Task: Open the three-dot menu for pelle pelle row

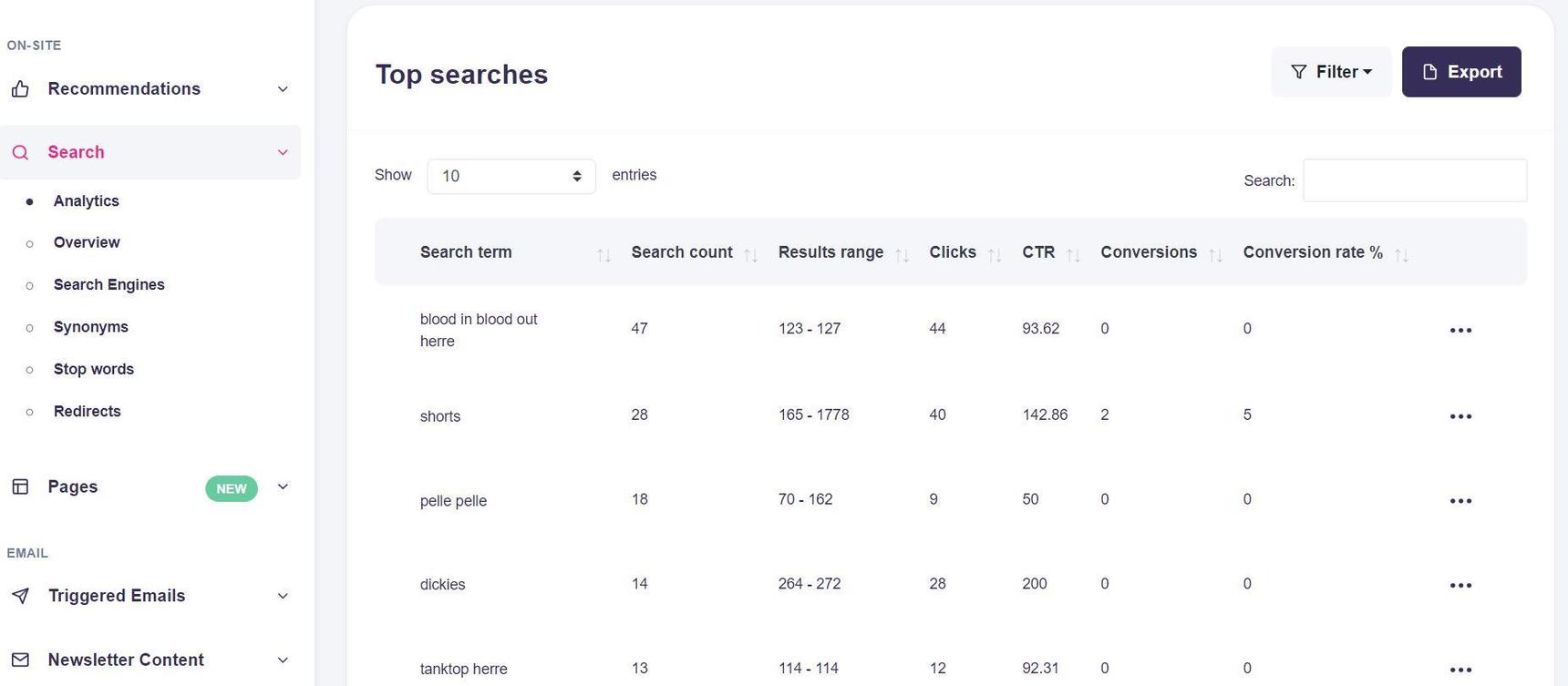Action: pyautogui.click(x=1460, y=501)
